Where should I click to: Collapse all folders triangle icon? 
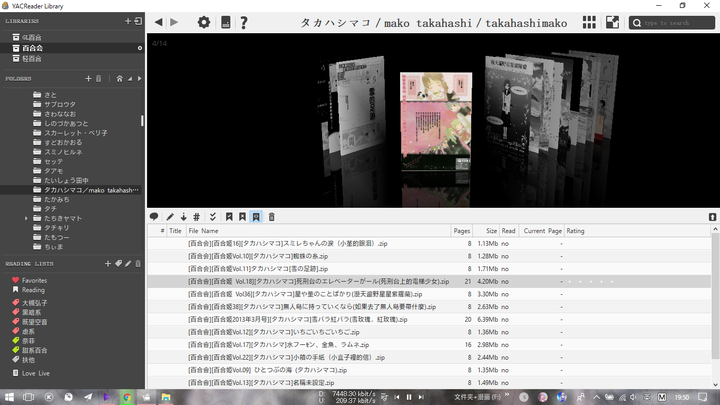tap(130, 79)
